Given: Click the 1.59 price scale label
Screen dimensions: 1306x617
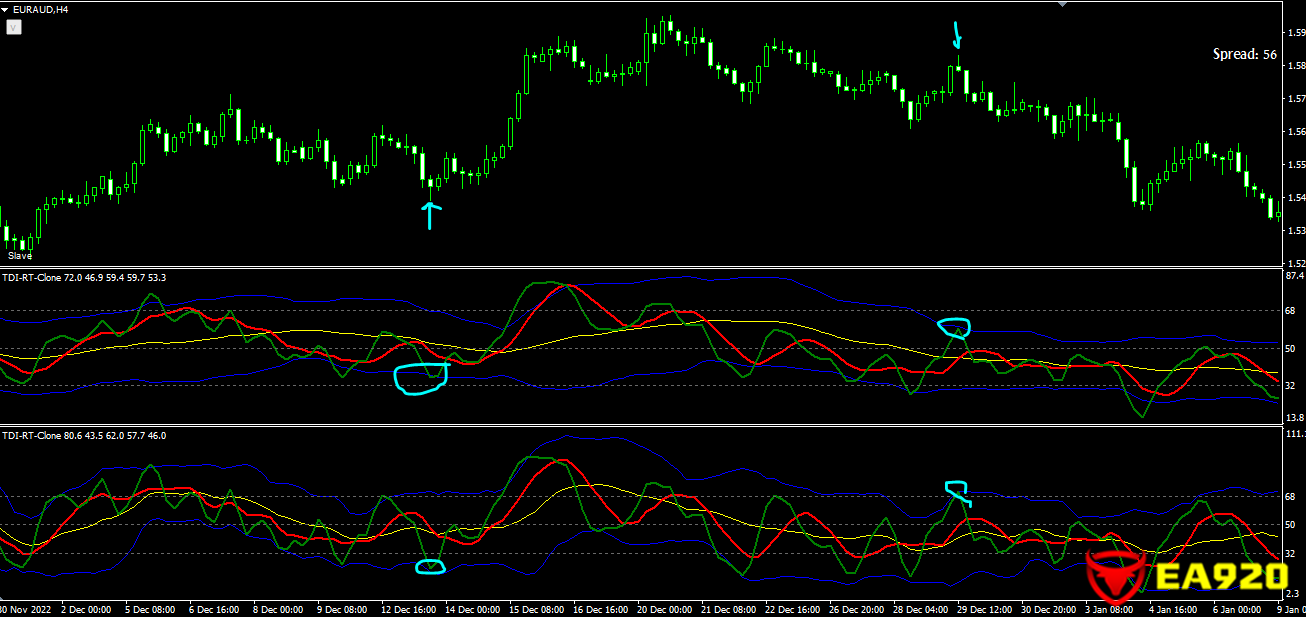Looking at the screenshot, I should [x=1294, y=33].
